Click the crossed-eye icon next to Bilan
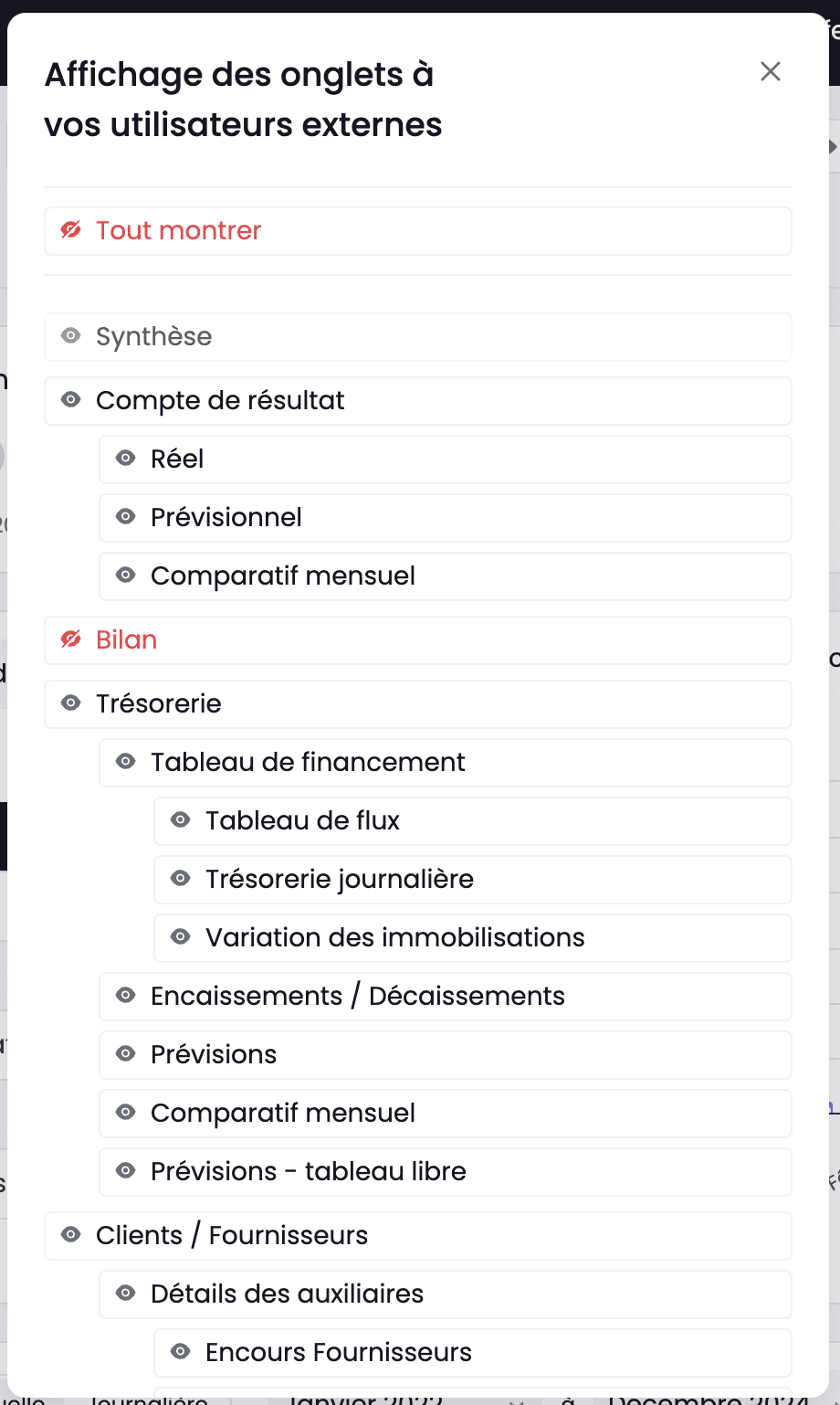Screen dimensions: 840x1405 coord(71,639)
